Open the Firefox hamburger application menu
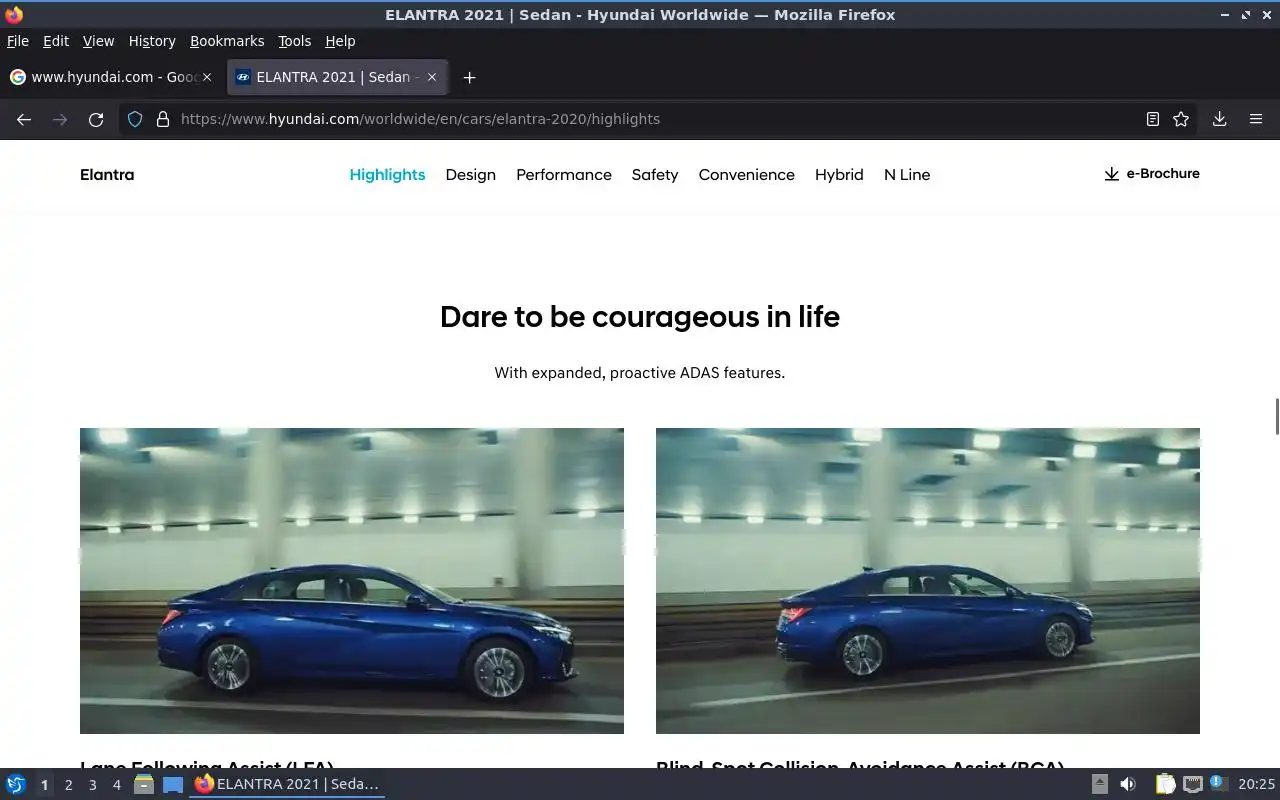 pyautogui.click(x=1256, y=119)
